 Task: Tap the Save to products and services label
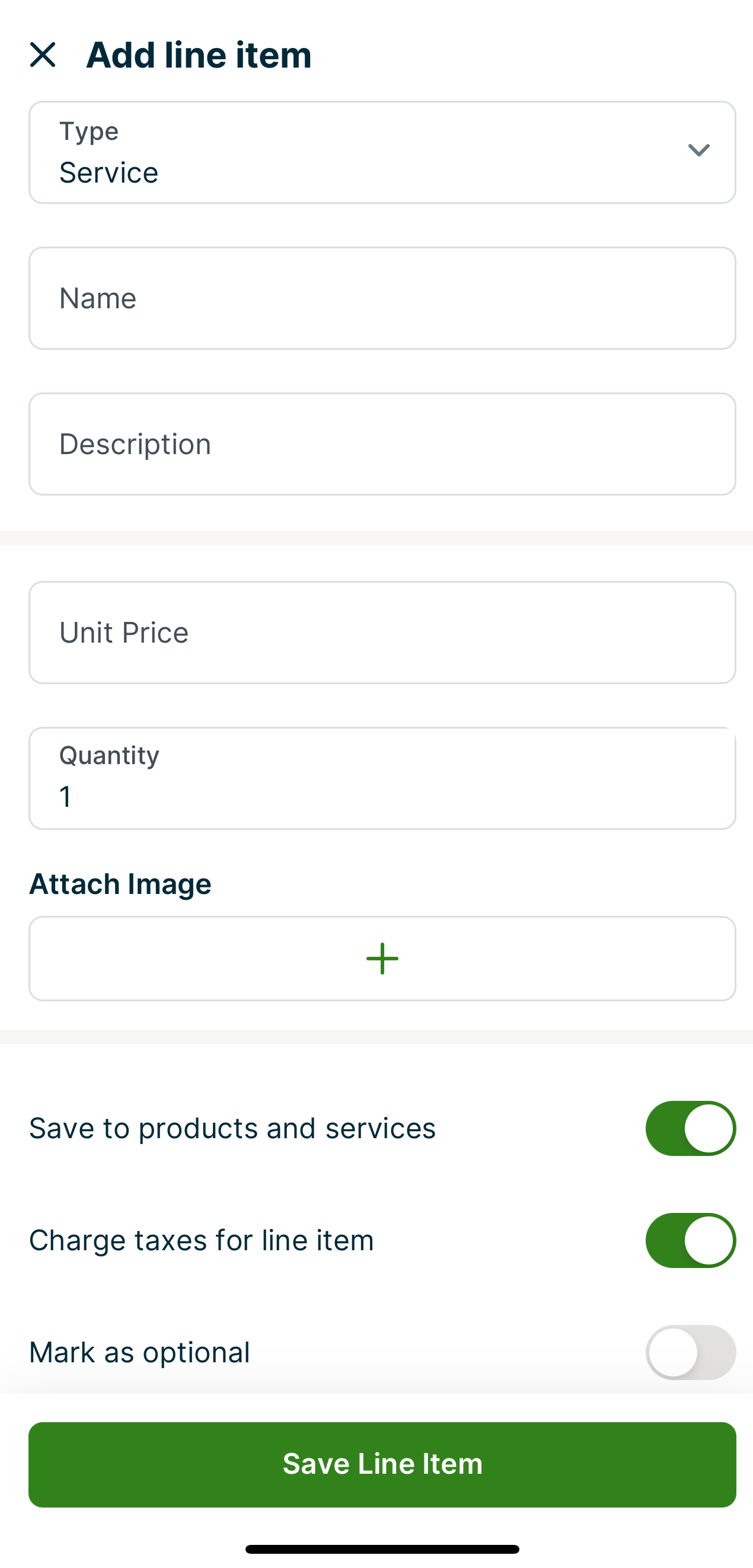pos(232,1128)
